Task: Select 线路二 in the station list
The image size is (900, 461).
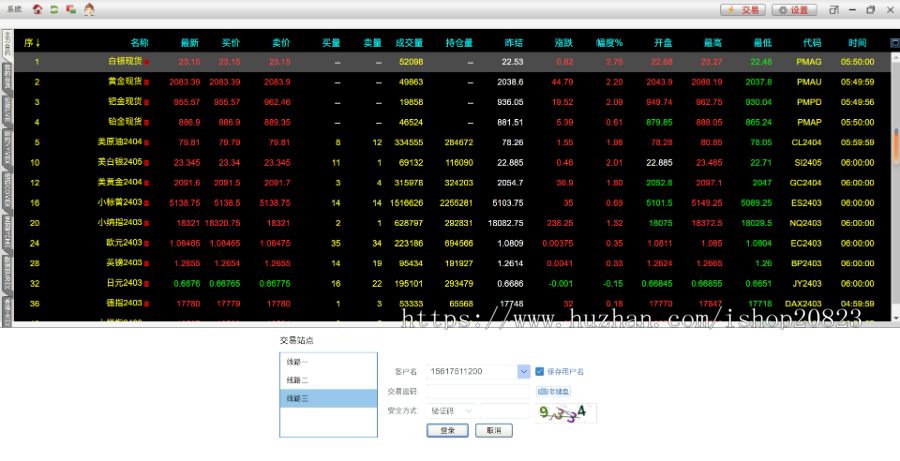Action: pyautogui.click(x=328, y=380)
